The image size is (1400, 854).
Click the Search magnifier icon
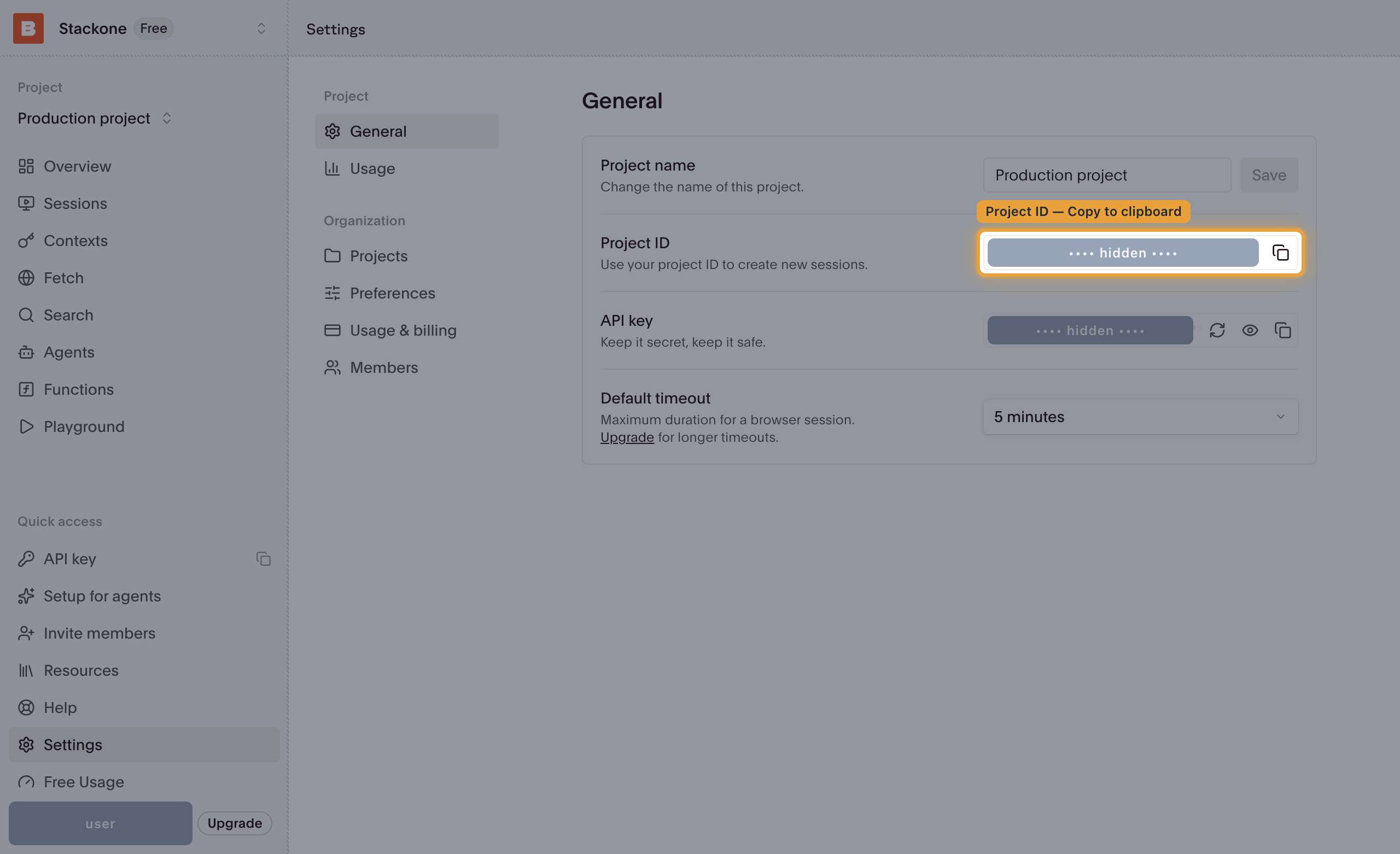coord(26,315)
